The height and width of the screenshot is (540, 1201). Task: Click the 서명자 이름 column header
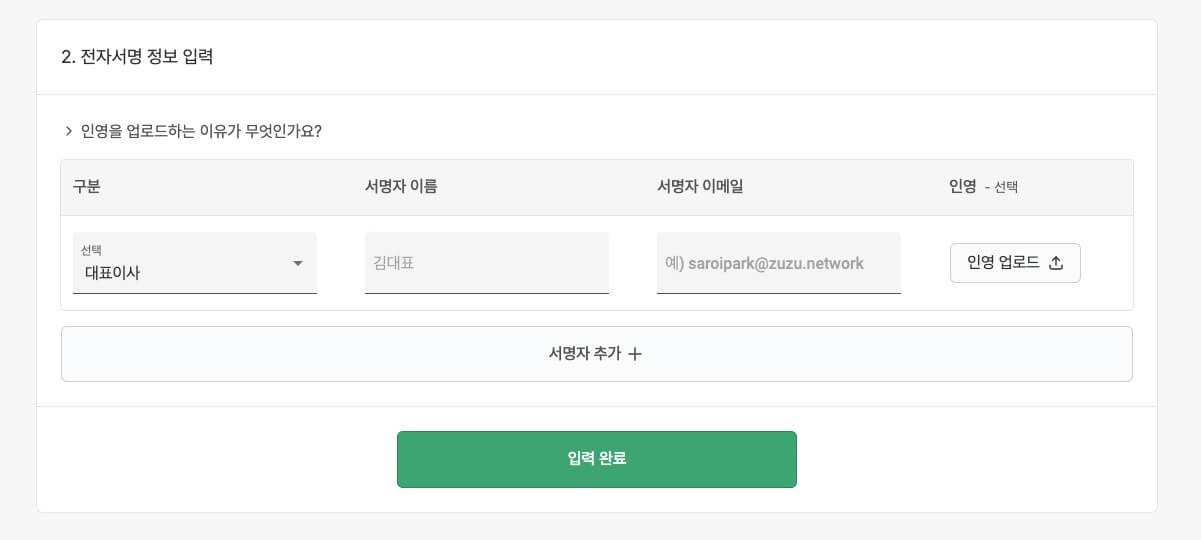[x=401, y=186]
